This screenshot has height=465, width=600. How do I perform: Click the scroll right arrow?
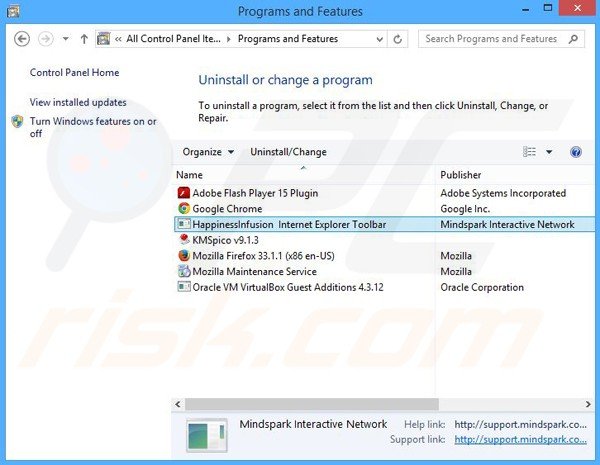coord(588,404)
